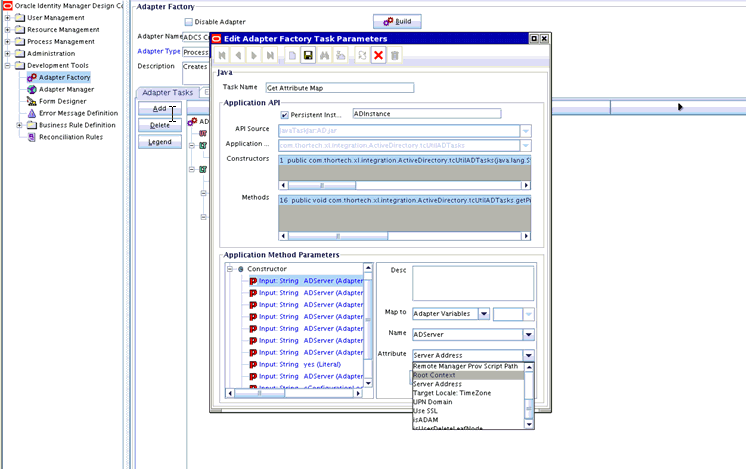Collapse the Constructor parameter node

pyautogui.click(x=230, y=269)
